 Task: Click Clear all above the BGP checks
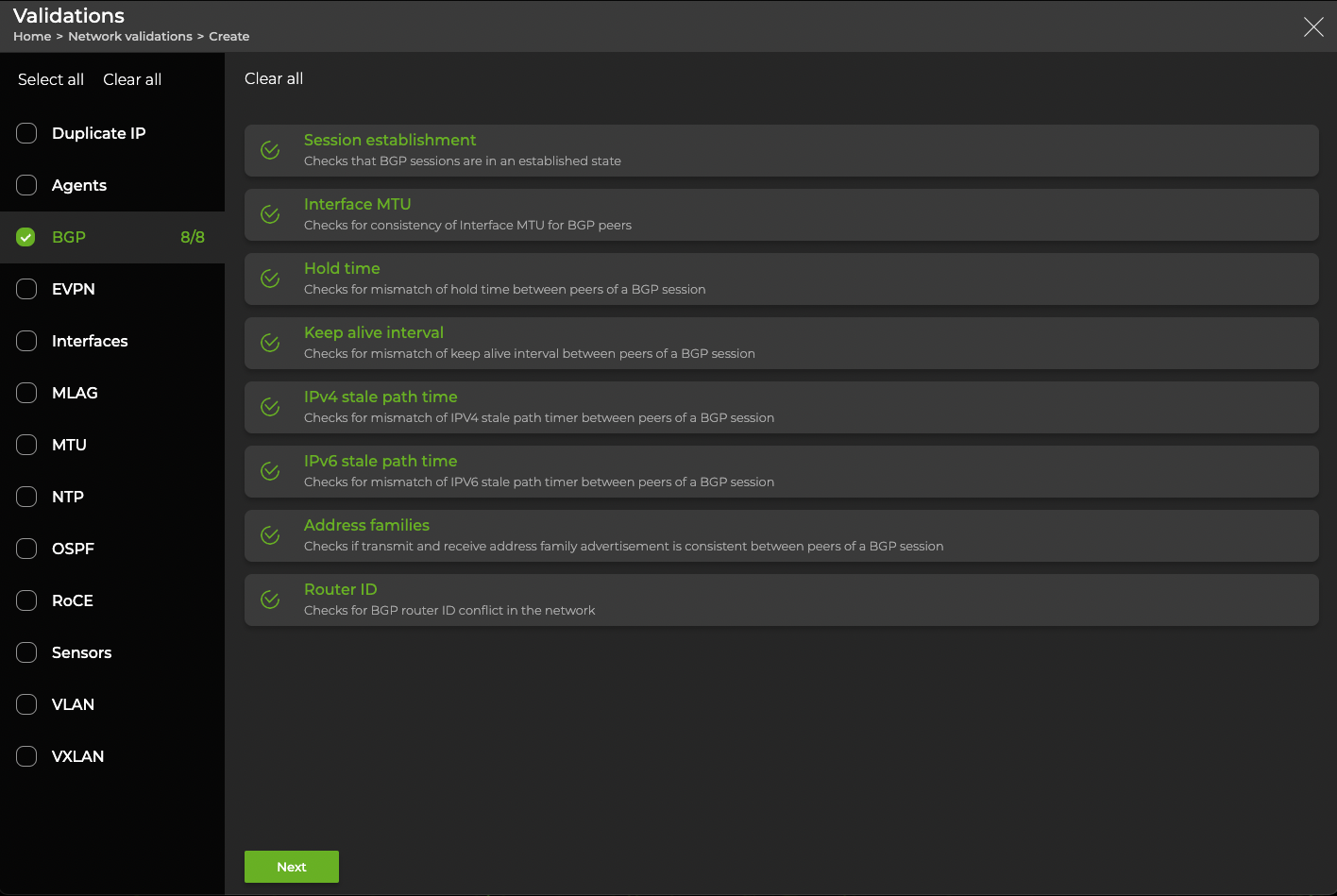pos(274,78)
